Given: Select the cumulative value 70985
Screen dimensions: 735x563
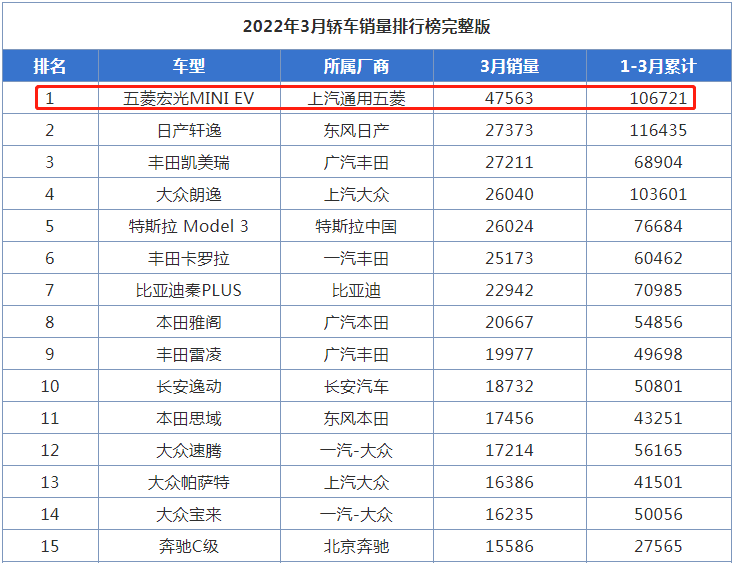Looking at the screenshot, I should click(658, 291).
